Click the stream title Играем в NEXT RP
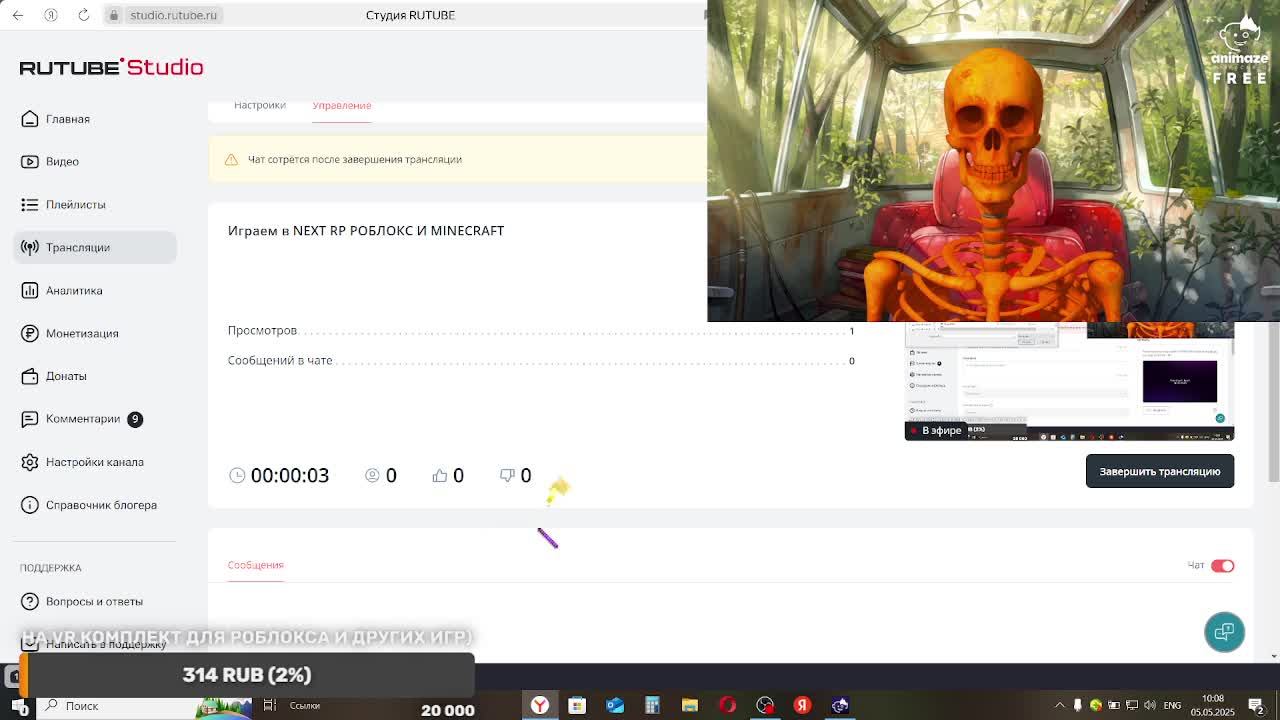Screen dimensions: 1280x720 point(366,230)
